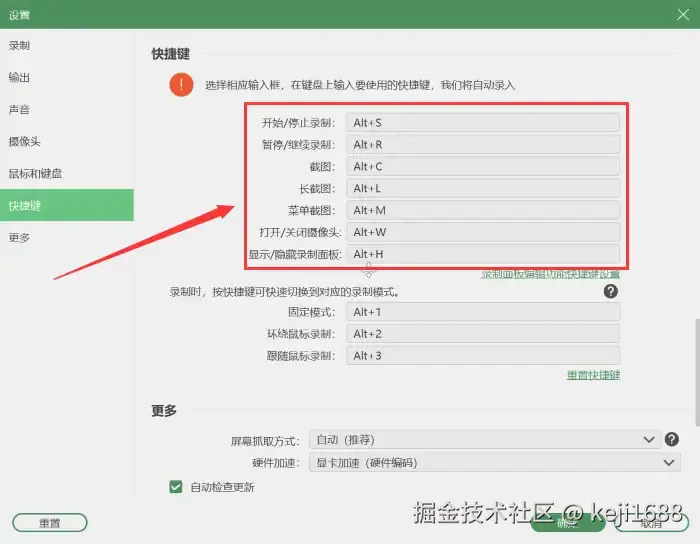Screen dimensions: 700x544
Task: Click the vertical scrollbar thumb
Action: pos(697,373)
